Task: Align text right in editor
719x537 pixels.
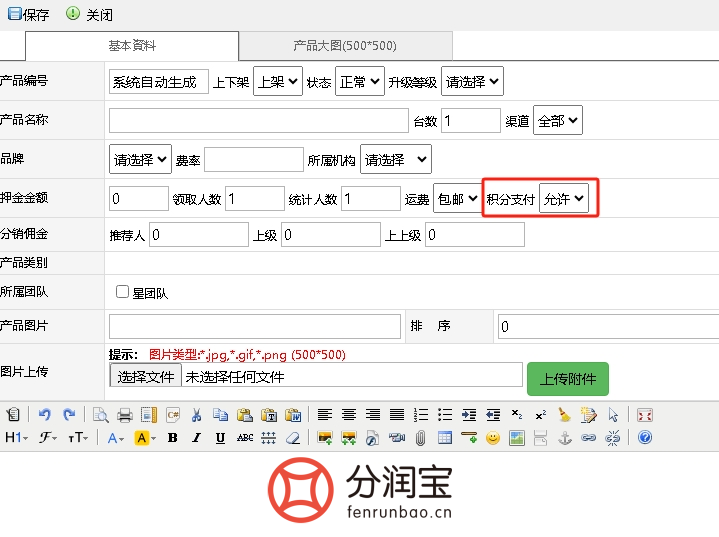Action: pyautogui.click(x=373, y=415)
